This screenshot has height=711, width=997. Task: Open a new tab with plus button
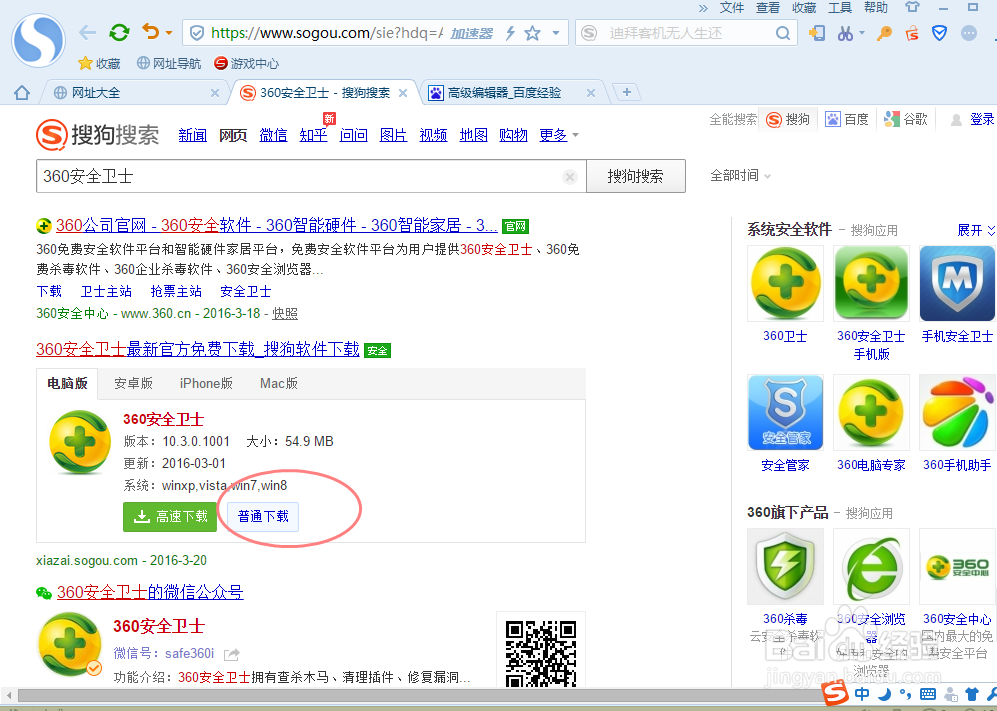pos(627,92)
